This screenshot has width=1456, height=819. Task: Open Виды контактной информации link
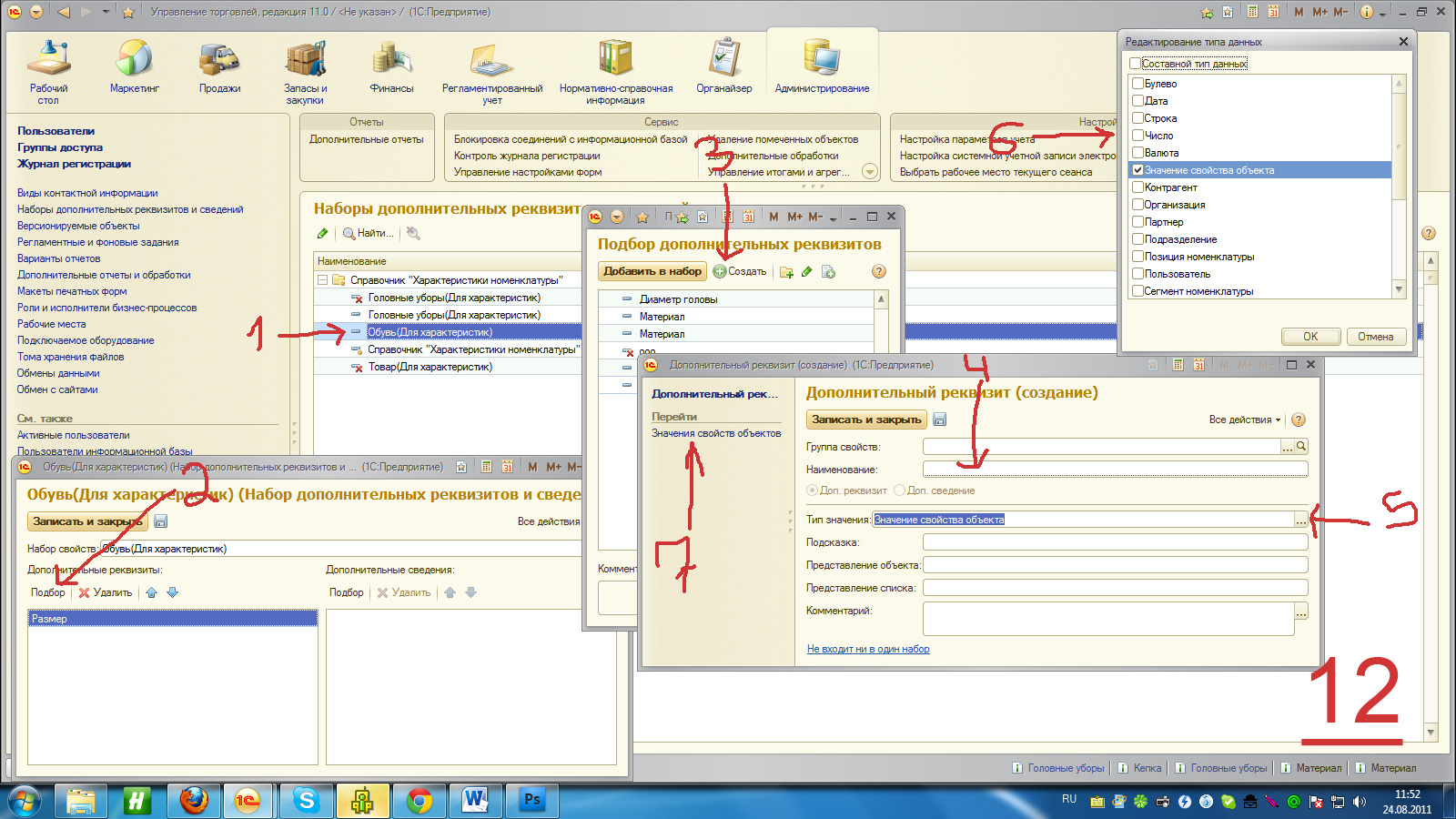[87, 193]
